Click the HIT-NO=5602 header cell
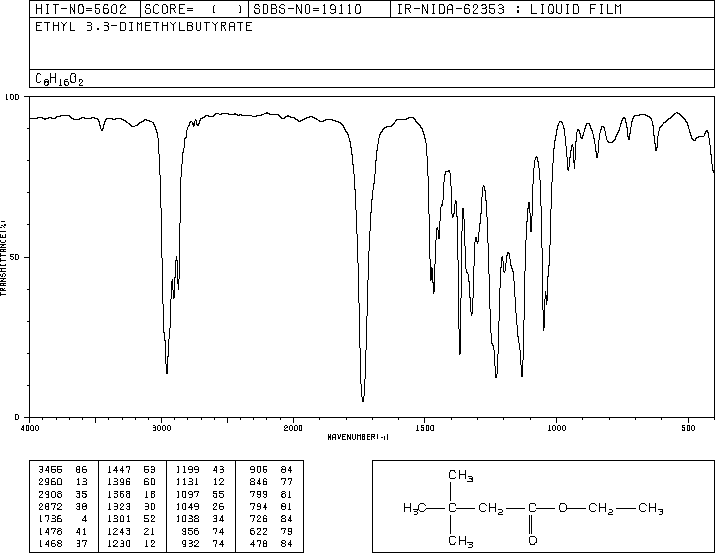This screenshot has width=715, height=553. [x=81, y=10]
